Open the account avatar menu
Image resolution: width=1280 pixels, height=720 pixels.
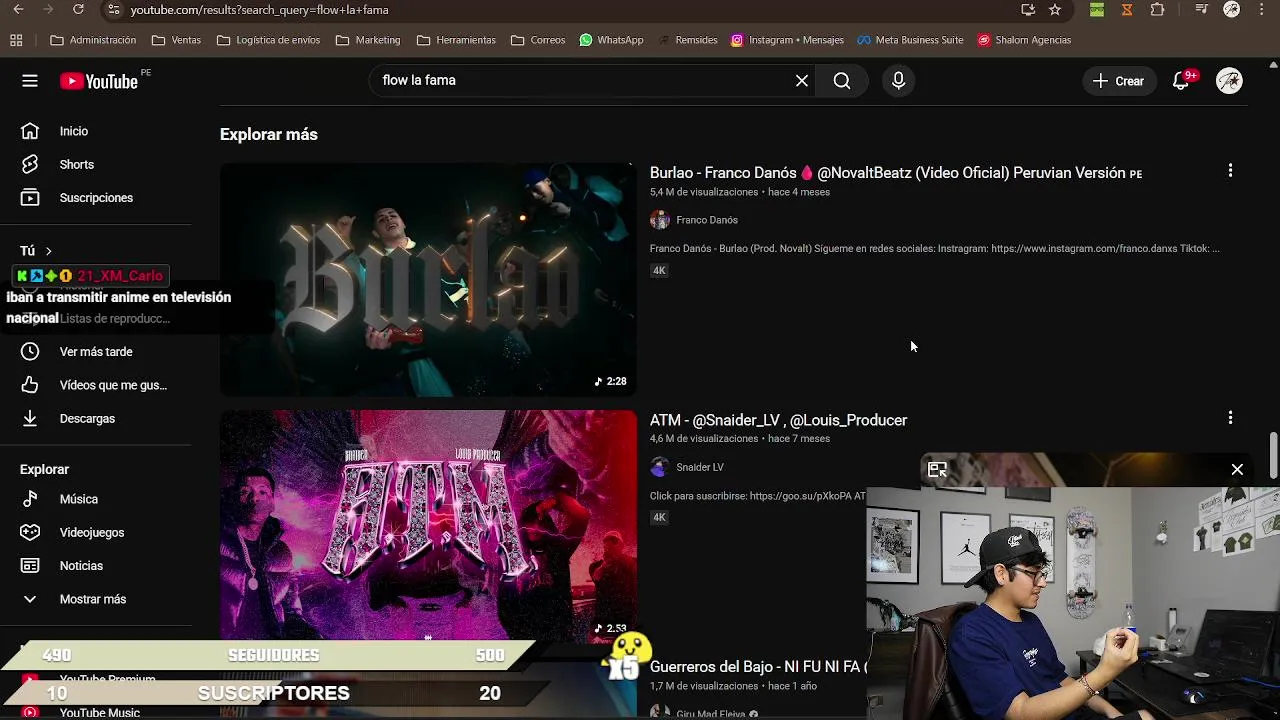pyautogui.click(x=1229, y=81)
